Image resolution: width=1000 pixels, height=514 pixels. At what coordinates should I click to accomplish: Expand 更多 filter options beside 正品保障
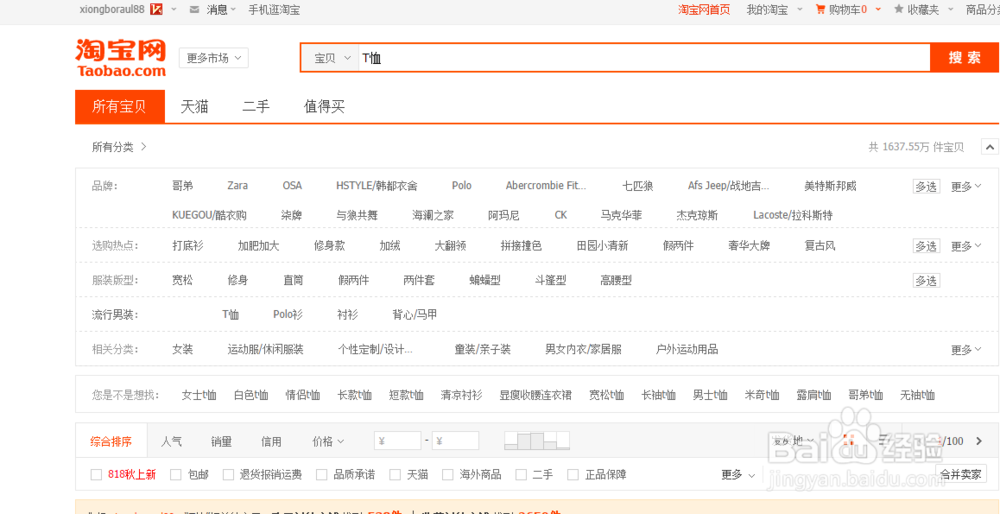(738, 474)
